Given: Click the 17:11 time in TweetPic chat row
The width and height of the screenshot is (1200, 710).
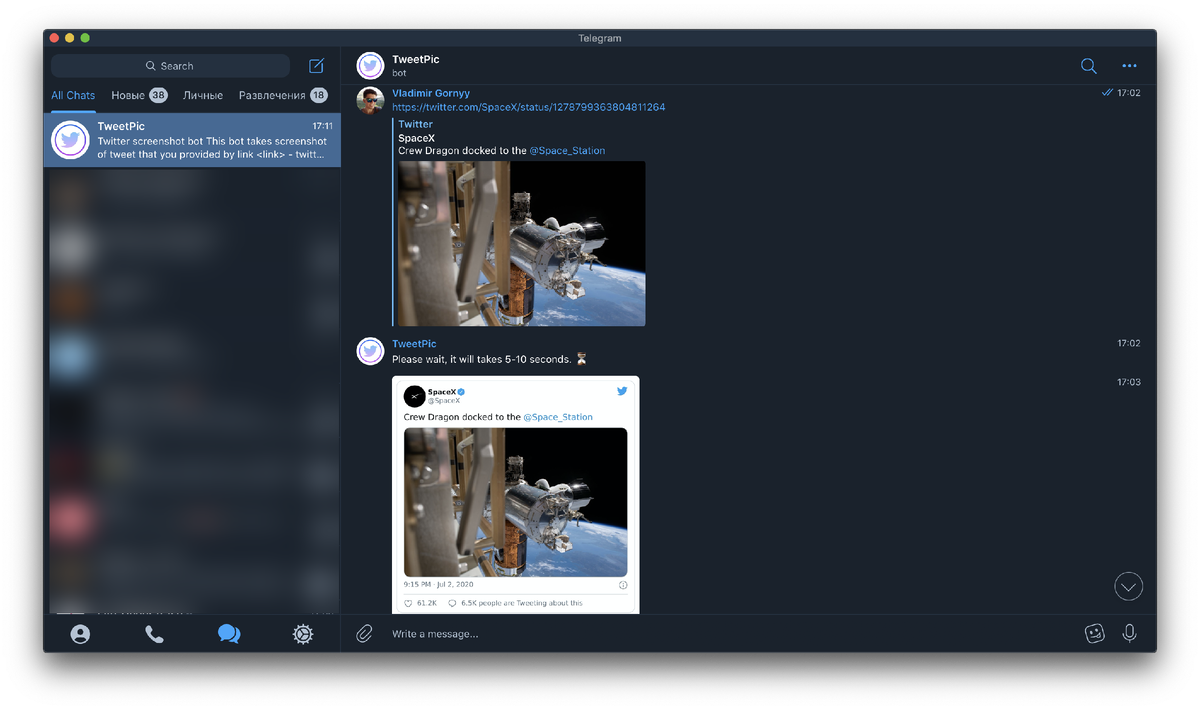Looking at the screenshot, I should 322,127.
